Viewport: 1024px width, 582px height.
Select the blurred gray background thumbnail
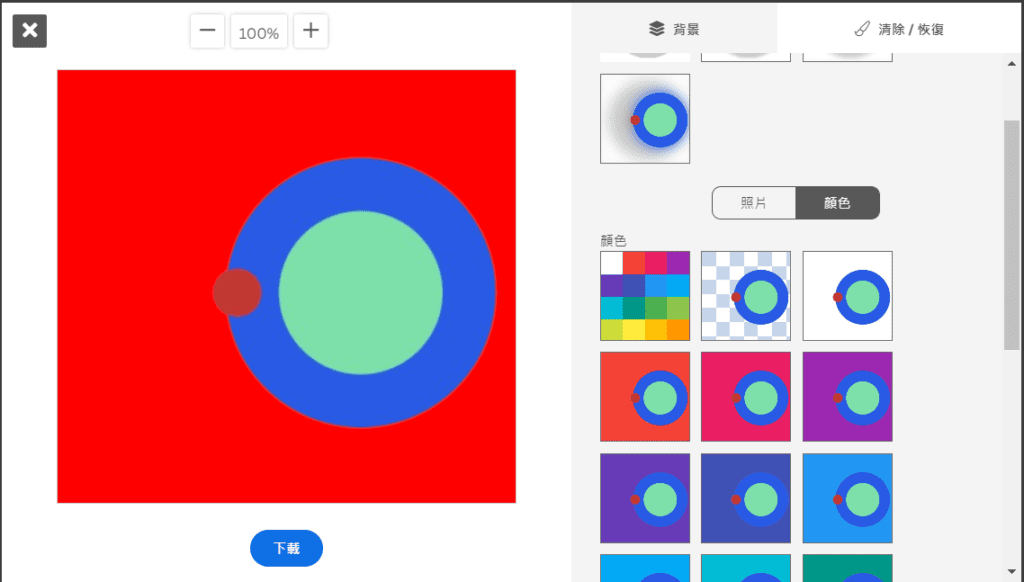click(x=645, y=118)
